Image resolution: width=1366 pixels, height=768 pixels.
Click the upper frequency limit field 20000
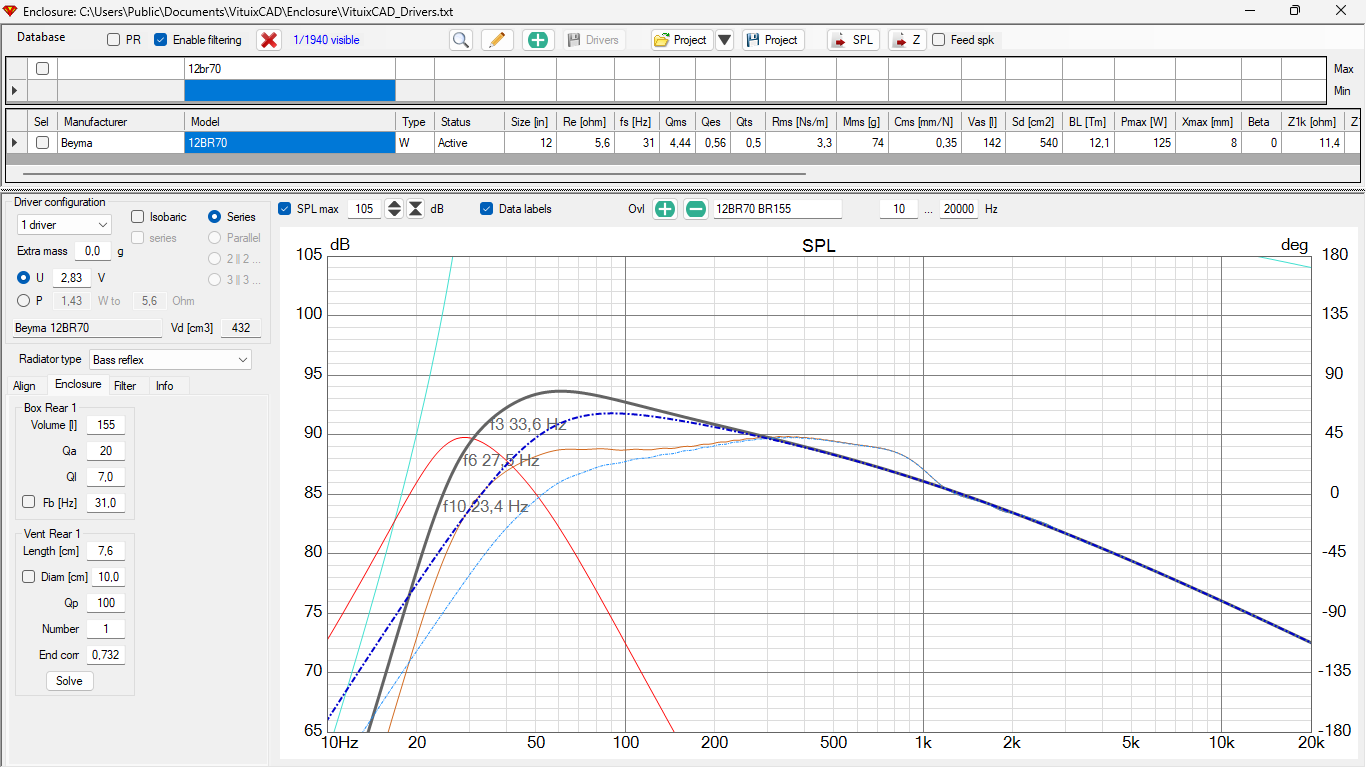[x=958, y=209]
